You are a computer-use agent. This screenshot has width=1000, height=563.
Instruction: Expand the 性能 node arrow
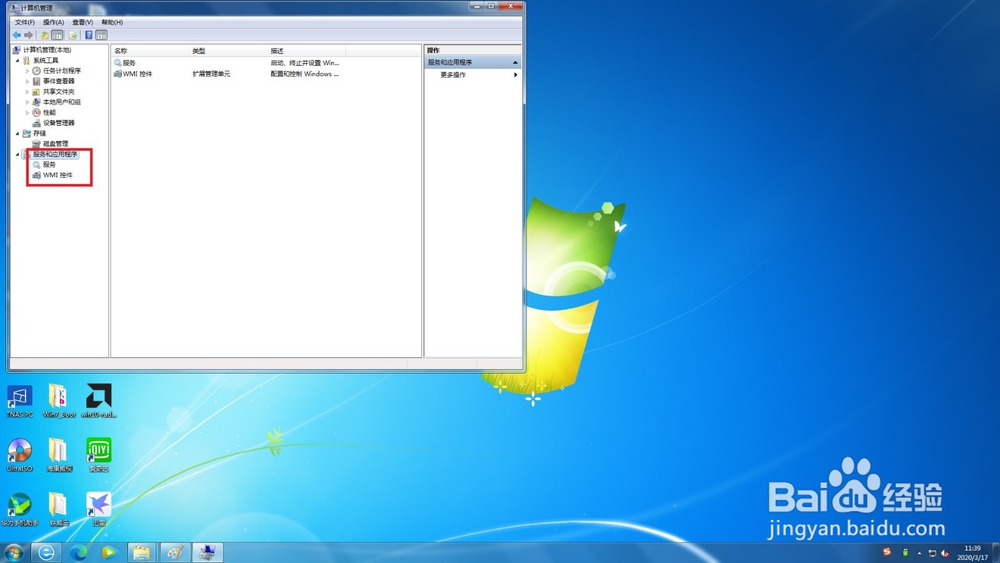tap(27, 112)
